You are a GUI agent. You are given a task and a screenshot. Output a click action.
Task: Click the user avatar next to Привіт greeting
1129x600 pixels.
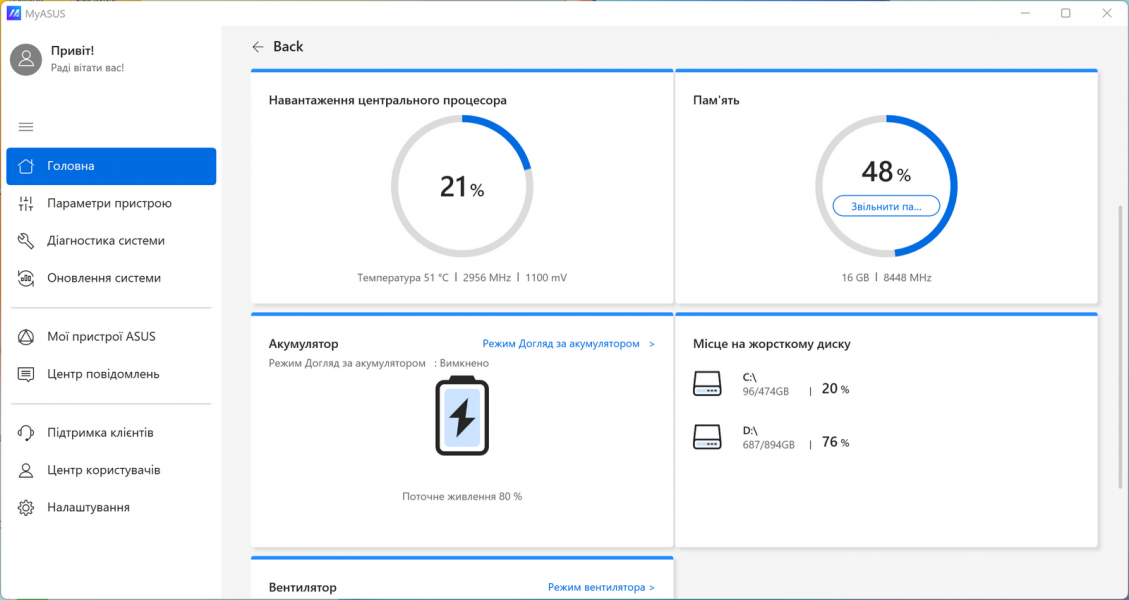coord(25,59)
